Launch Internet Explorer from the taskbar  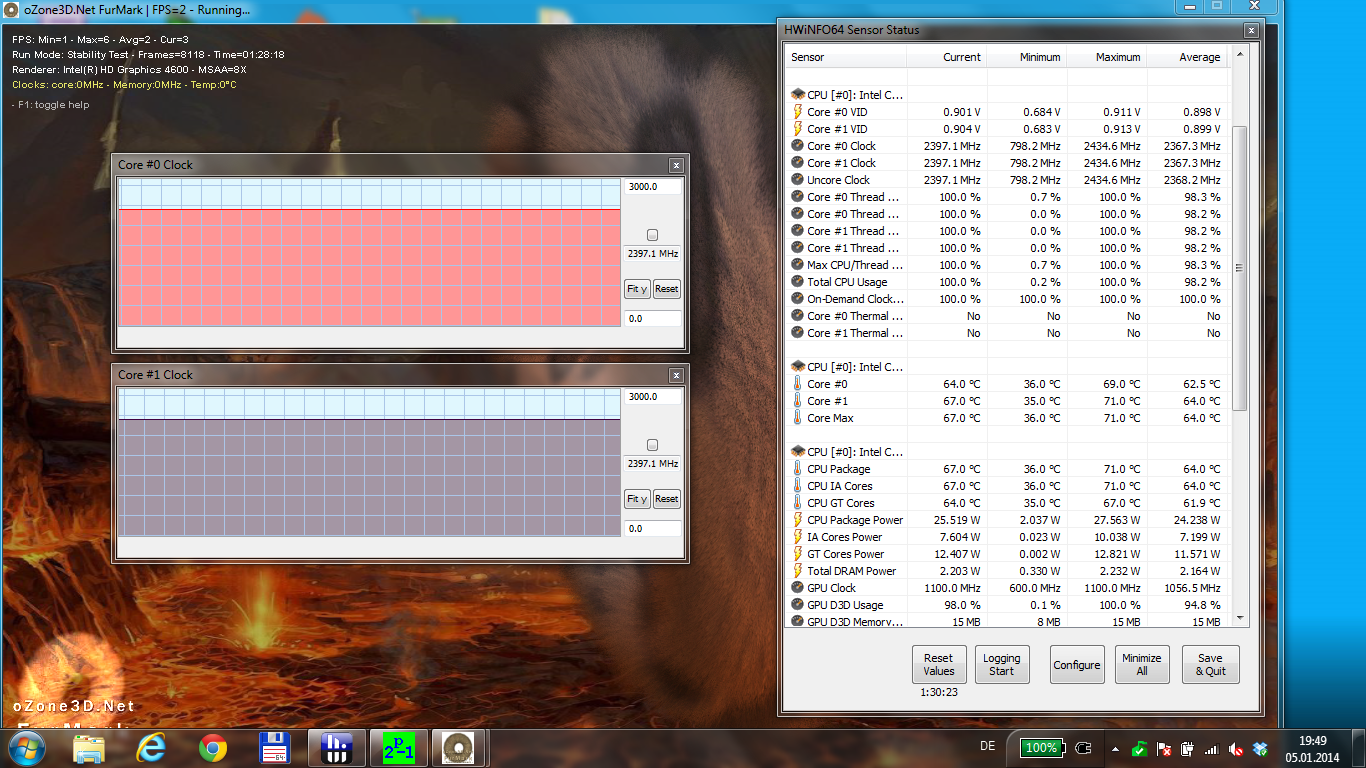[x=151, y=748]
